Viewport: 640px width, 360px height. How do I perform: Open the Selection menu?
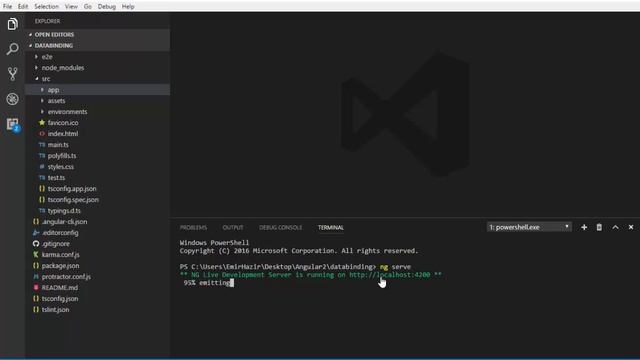(47, 7)
